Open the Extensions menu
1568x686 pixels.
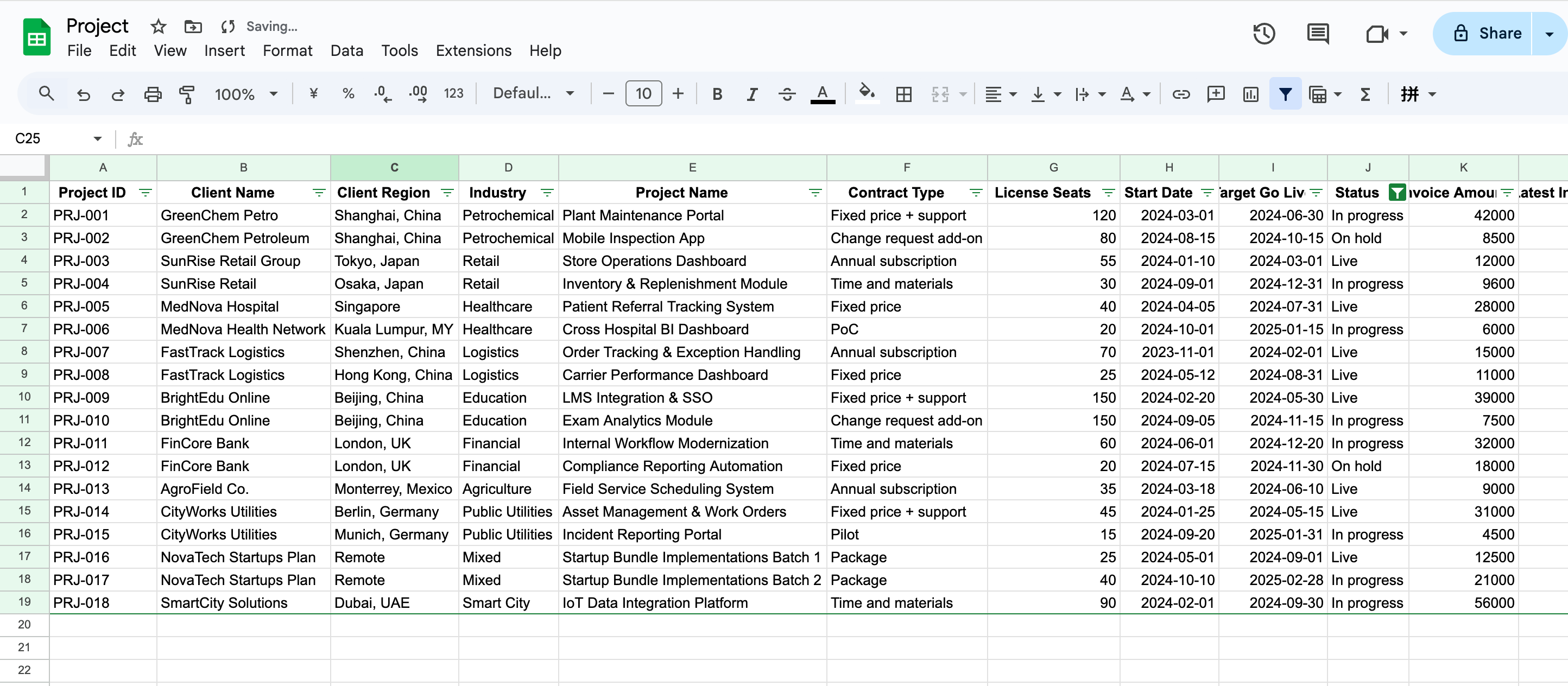473,50
